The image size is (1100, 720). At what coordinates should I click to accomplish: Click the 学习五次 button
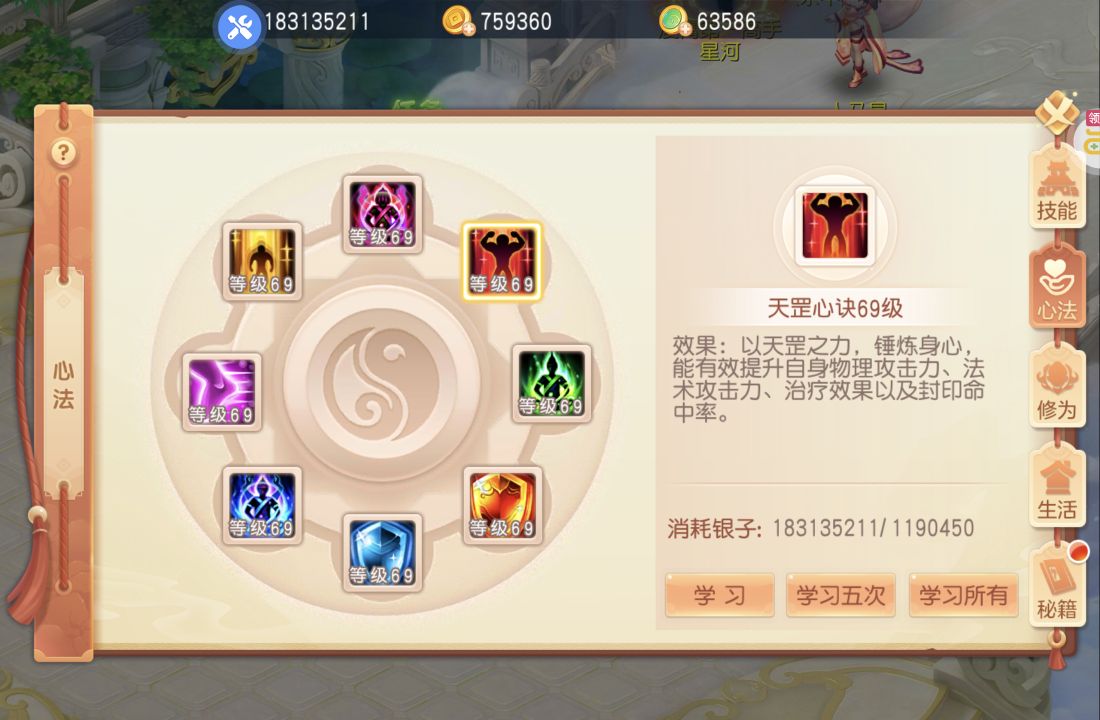841,595
